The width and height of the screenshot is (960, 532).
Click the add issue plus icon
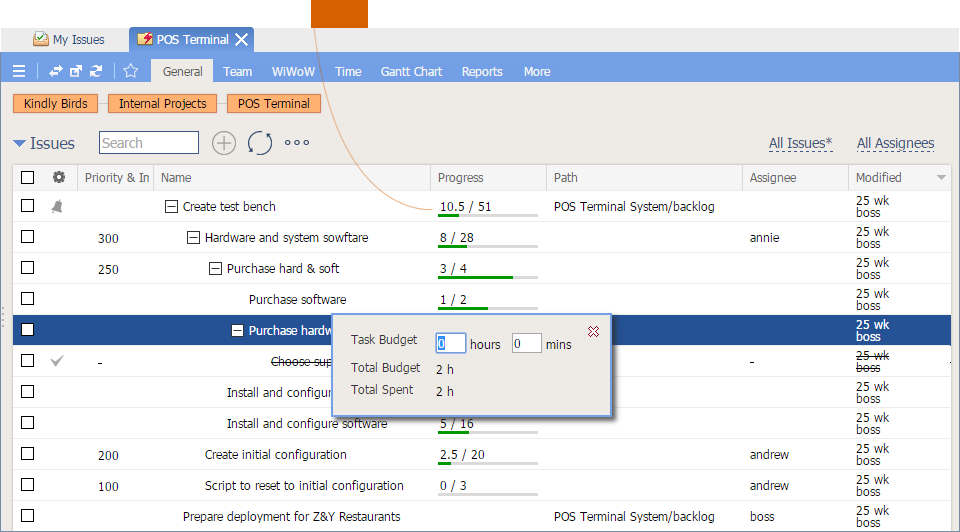coord(224,143)
